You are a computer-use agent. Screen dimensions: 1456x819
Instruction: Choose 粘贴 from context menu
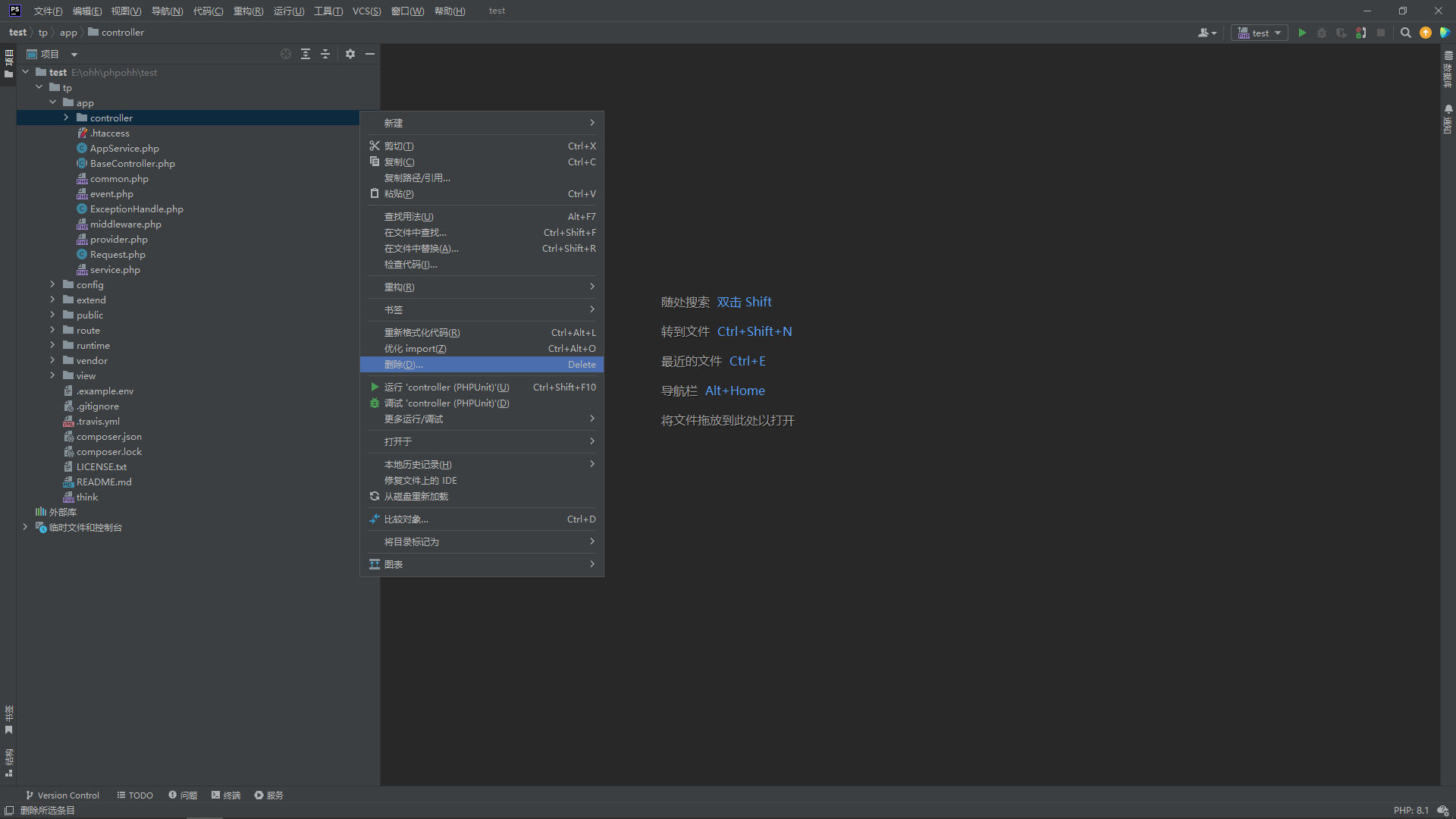point(482,193)
